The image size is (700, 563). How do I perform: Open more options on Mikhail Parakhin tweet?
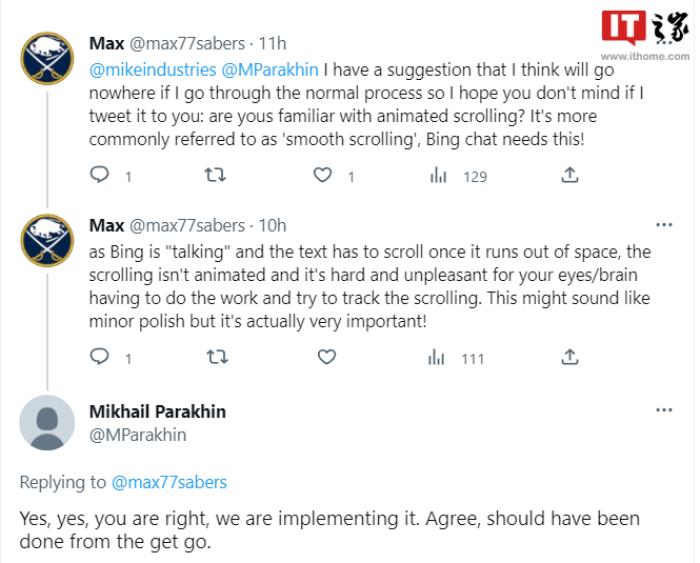[x=664, y=410]
